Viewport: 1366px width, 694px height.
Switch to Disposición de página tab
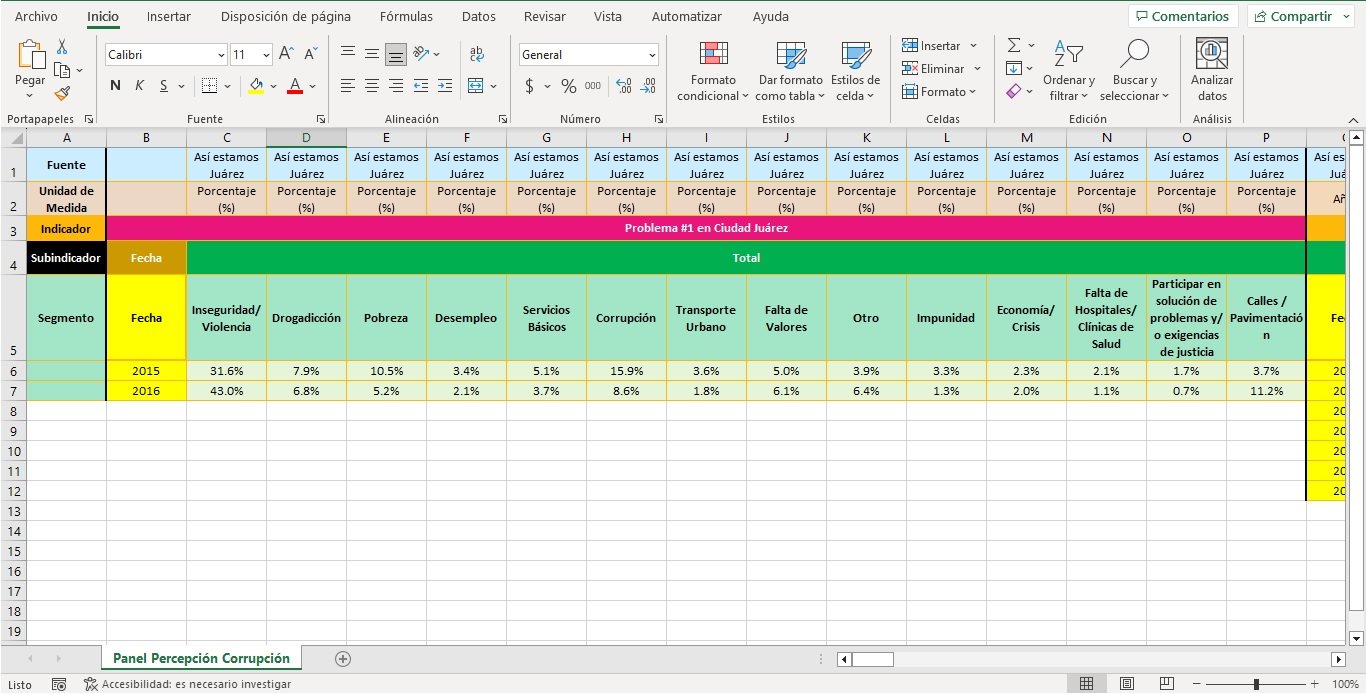point(285,17)
